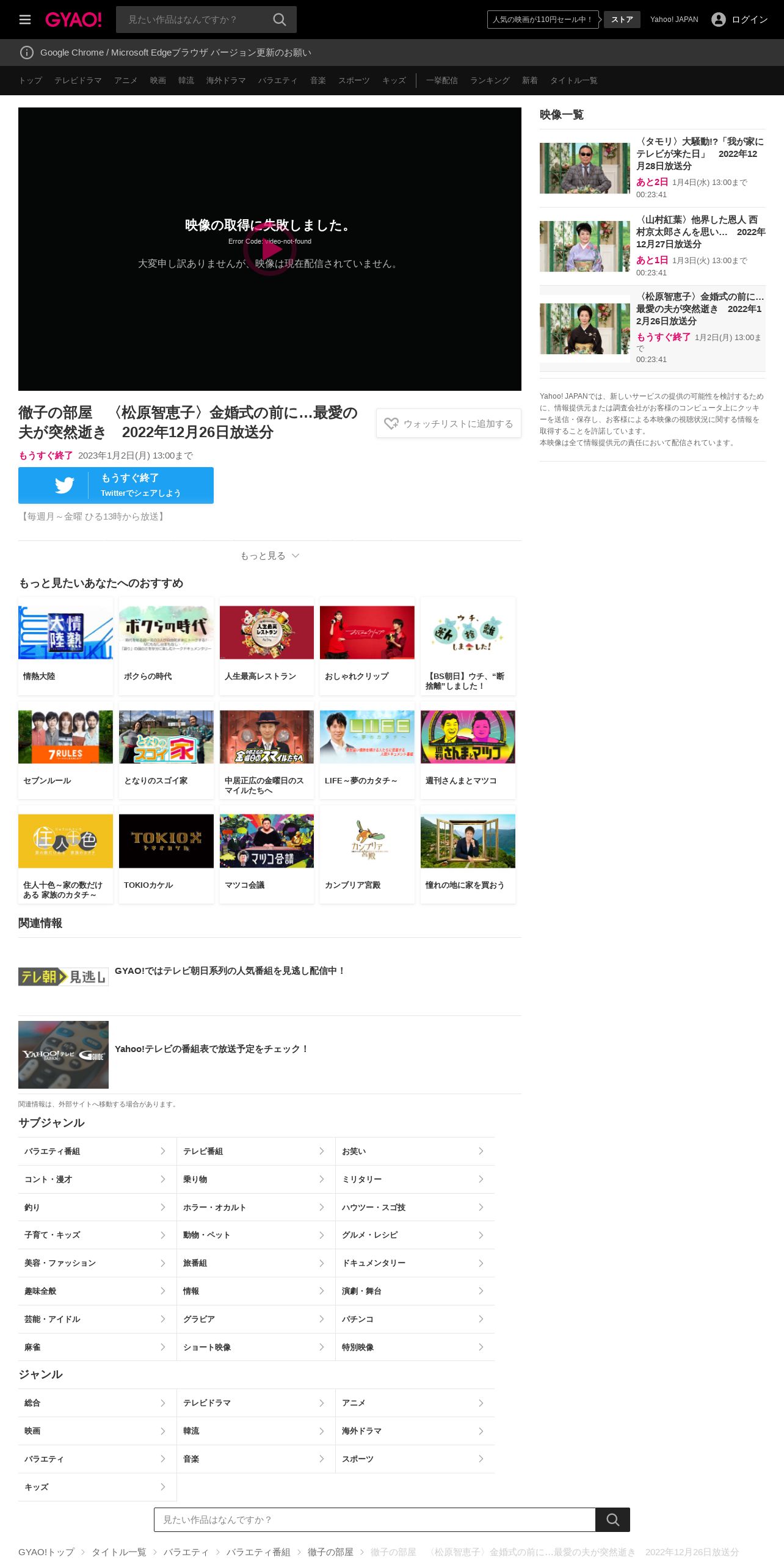The height and width of the screenshot is (1568, 784).
Task: Click バラエティ番組 breadcrumb link
Action: [258, 1552]
